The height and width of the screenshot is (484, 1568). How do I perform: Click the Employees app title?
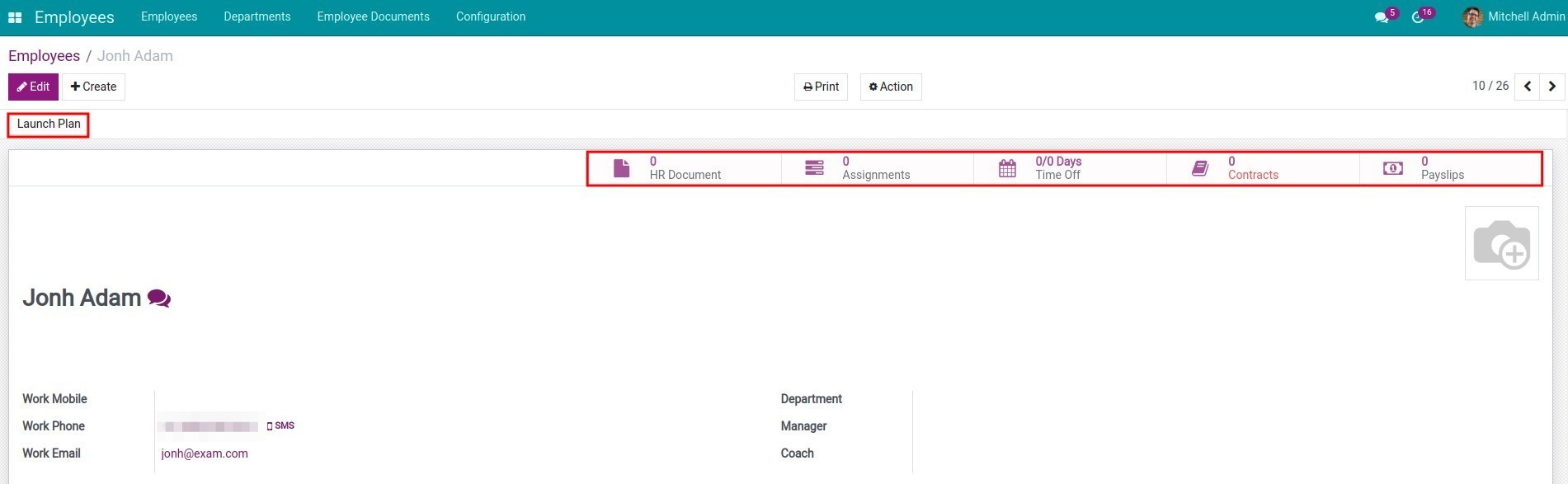tap(74, 17)
